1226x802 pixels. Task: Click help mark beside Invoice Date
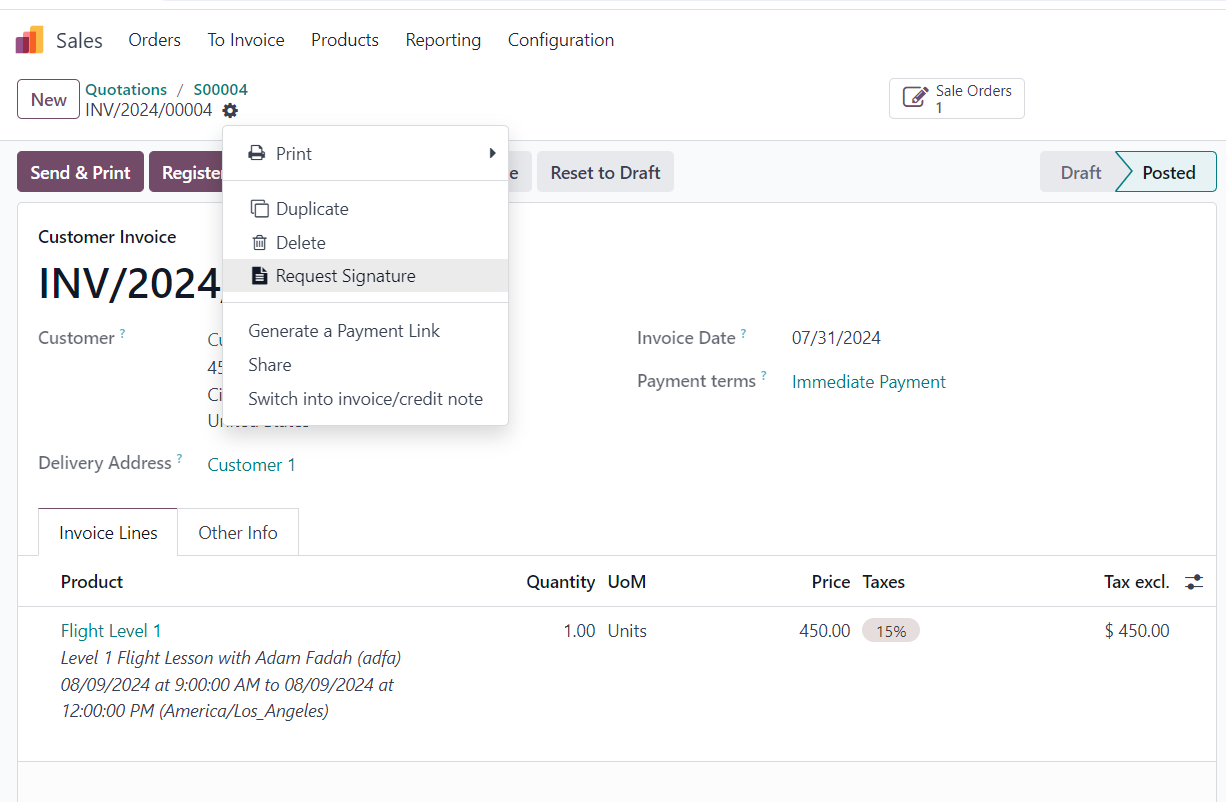click(x=744, y=333)
